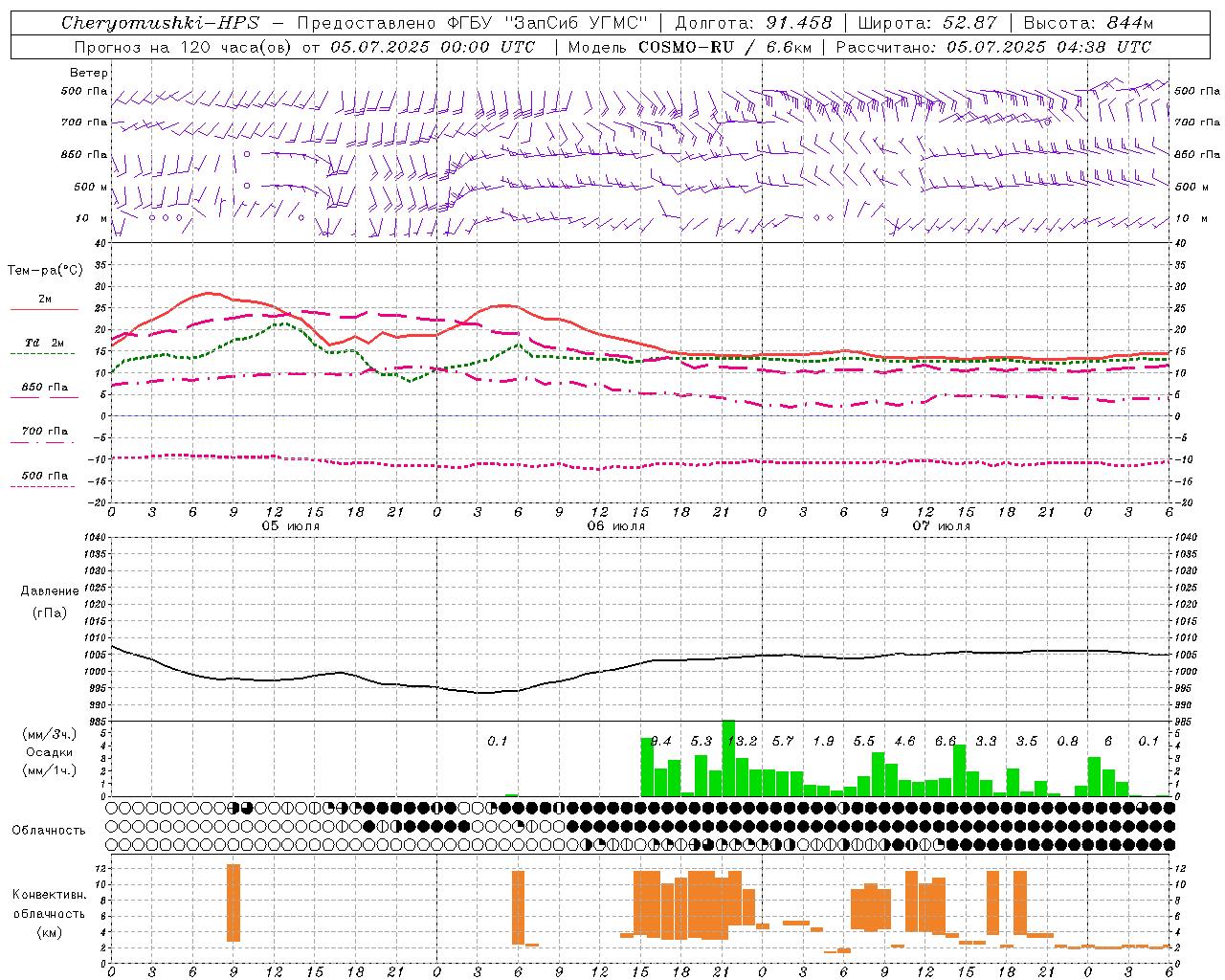Click the forecast start text 05.07.2025 00:00 UTC
Viewport: 1225px width, 980px height.
pos(433,47)
